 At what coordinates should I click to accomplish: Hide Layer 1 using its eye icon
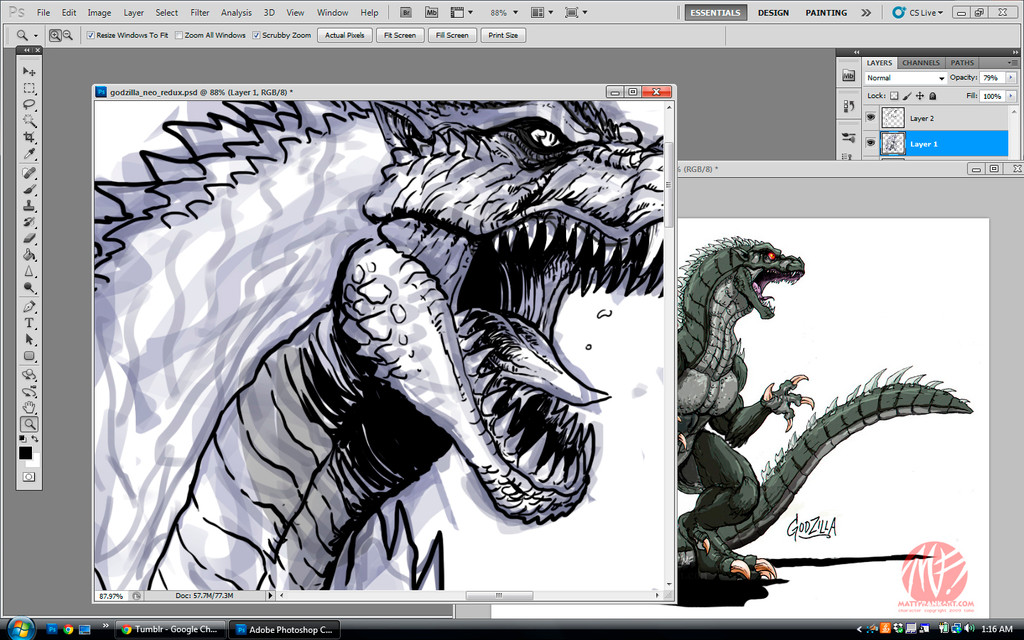click(x=871, y=143)
